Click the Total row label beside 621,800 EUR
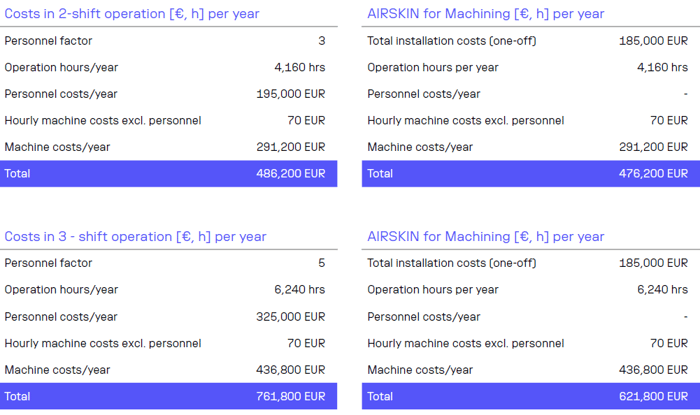This screenshot has width=700, height=415. pyautogui.click(x=380, y=396)
